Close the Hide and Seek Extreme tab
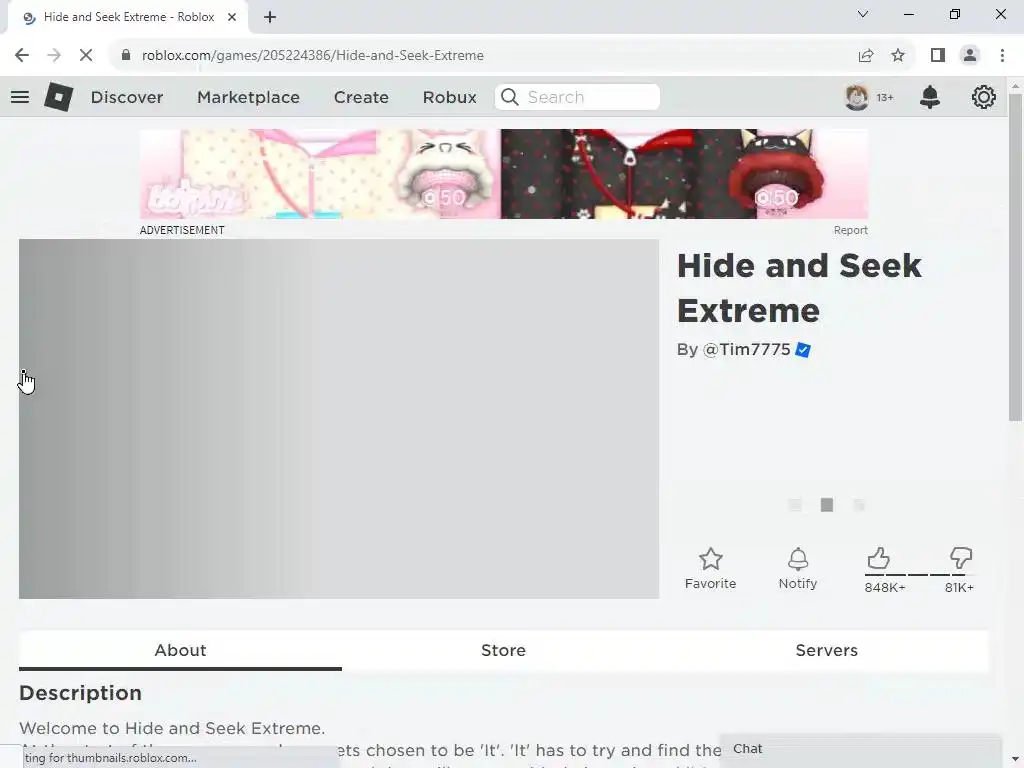The height and width of the screenshot is (768, 1024). point(232,17)
